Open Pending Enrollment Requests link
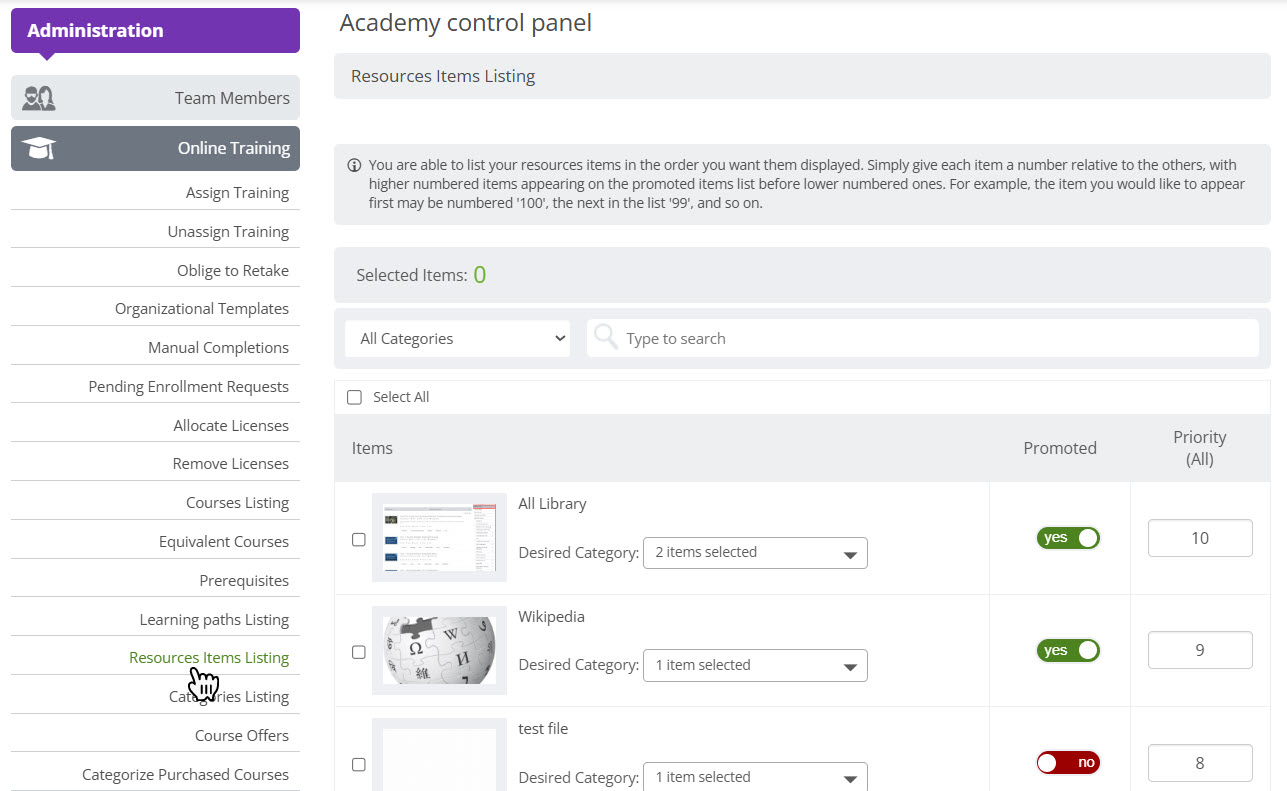The height and width of the screenshot is (791, 1287). (x=188, y=387)
